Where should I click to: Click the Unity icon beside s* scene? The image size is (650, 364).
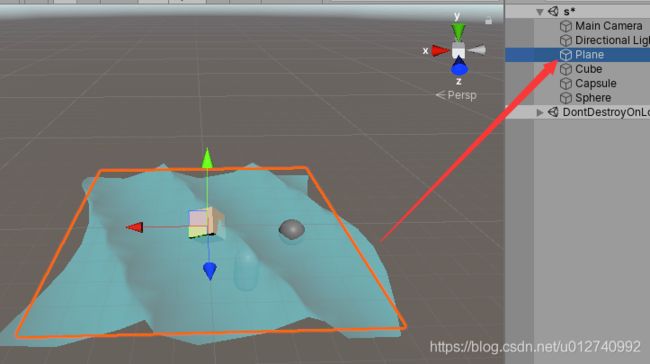553,12
